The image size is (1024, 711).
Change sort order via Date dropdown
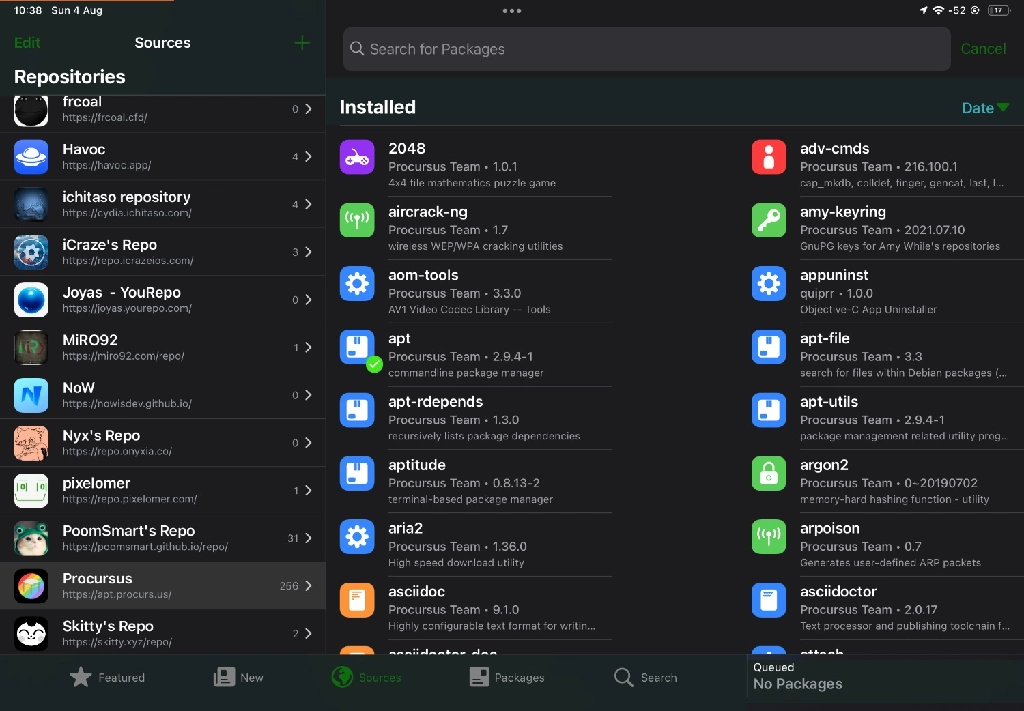[985, 108]
